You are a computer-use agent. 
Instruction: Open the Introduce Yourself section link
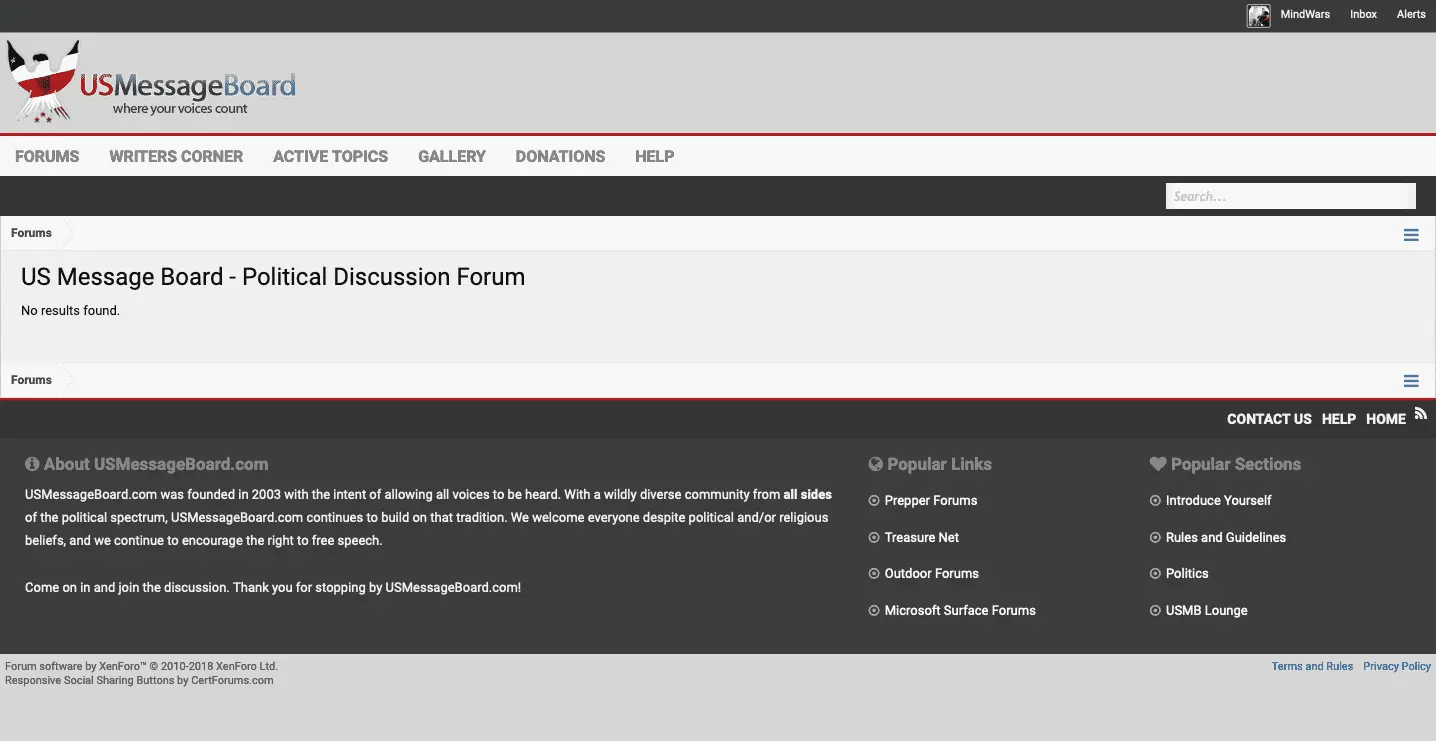pyautogui.click(x=1218, y=500)
